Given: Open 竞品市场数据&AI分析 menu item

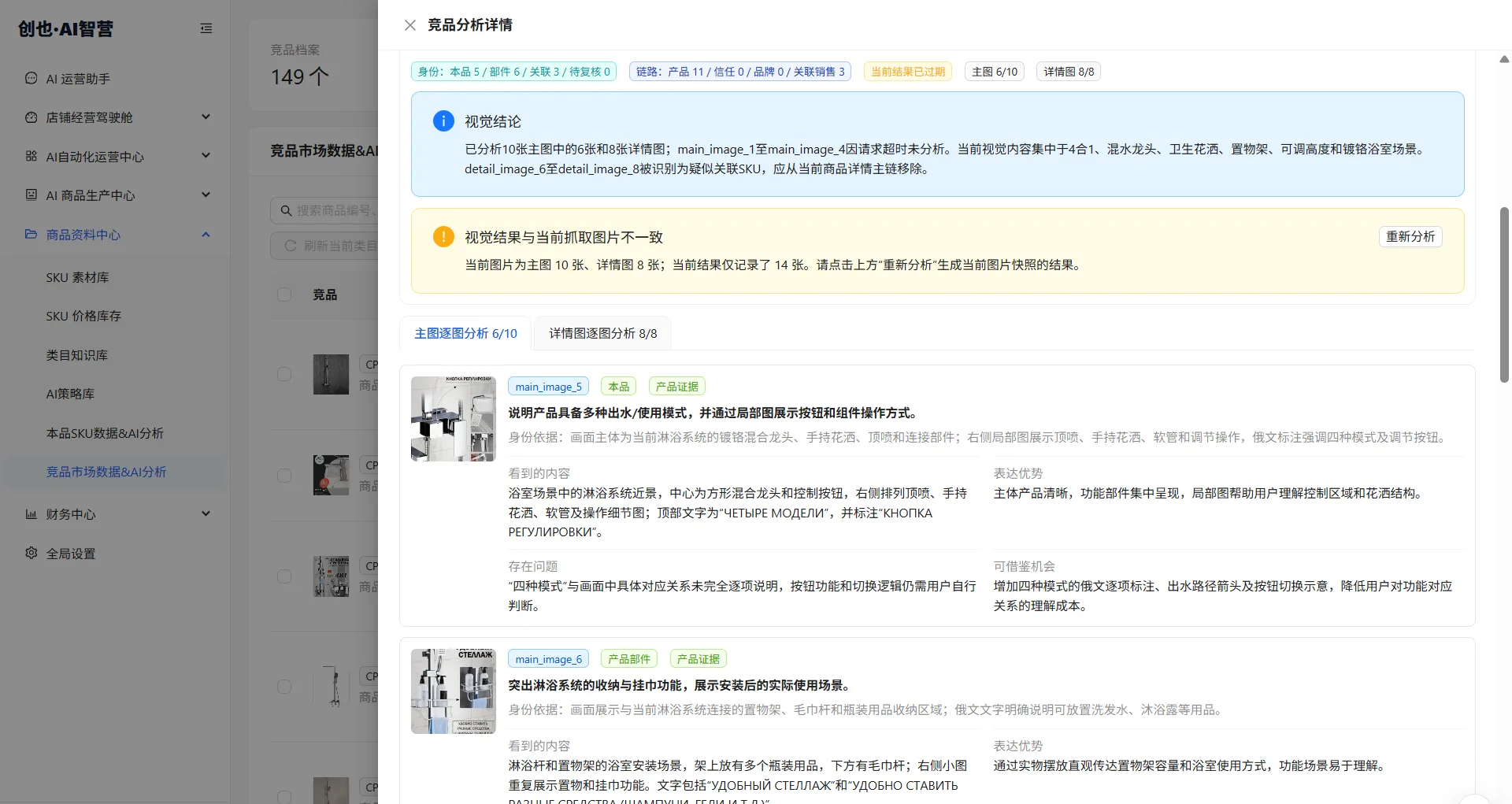Looking at the screenshot, I should (106, 472).
